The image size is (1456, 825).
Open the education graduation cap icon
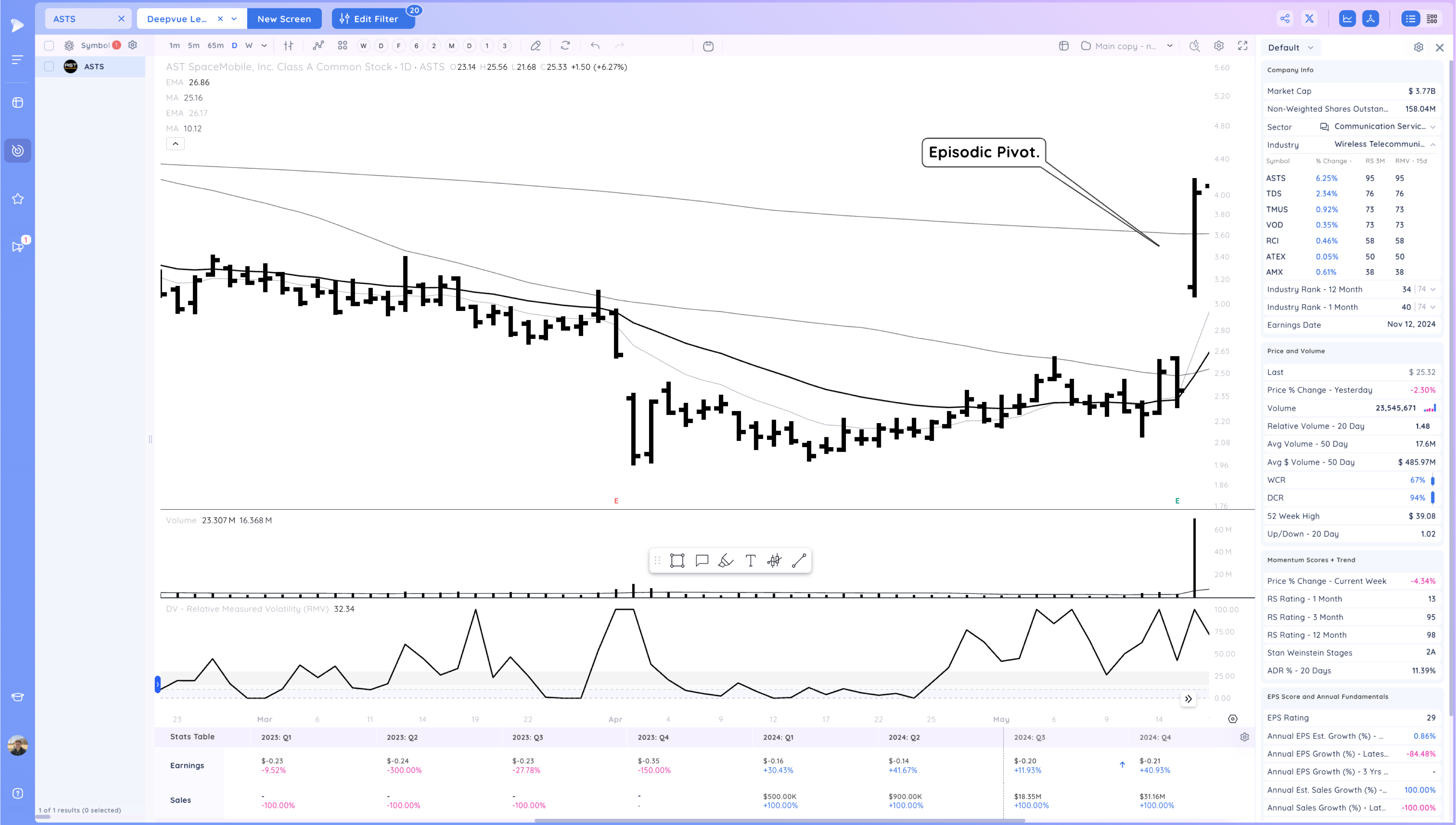17,697
